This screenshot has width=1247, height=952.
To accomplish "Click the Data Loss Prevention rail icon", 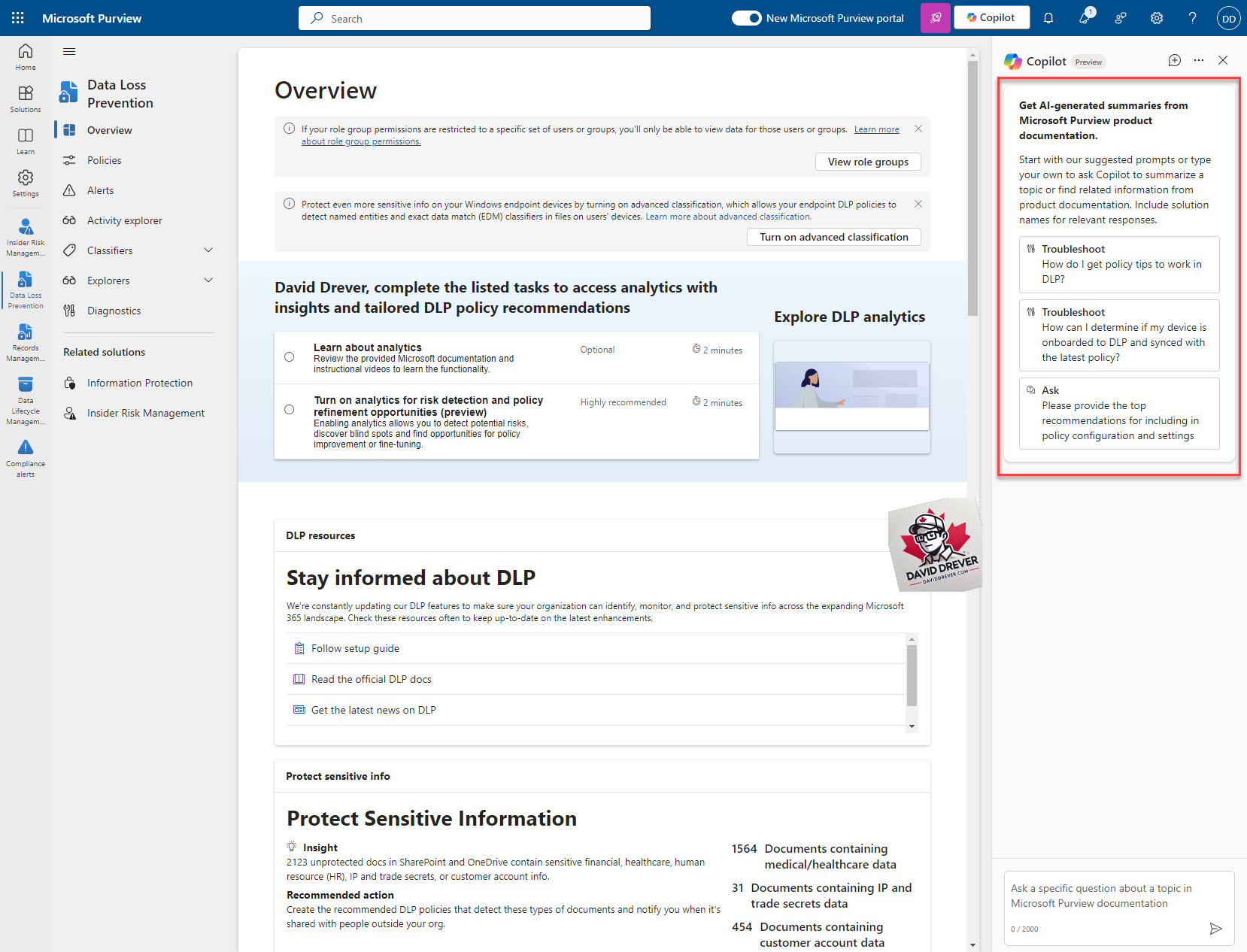I will [x=26, y=290].
